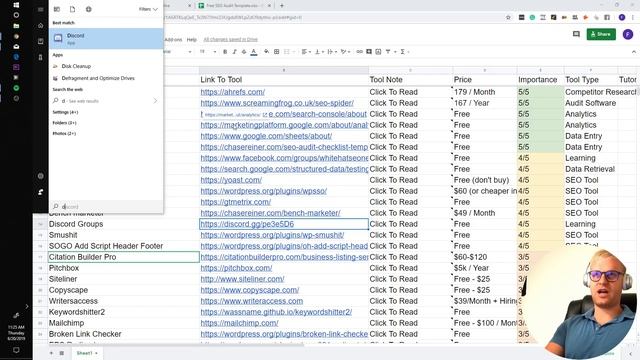Select the Citation Builder Pro cell
The image size is (640, 360).
tap(124, 257)
